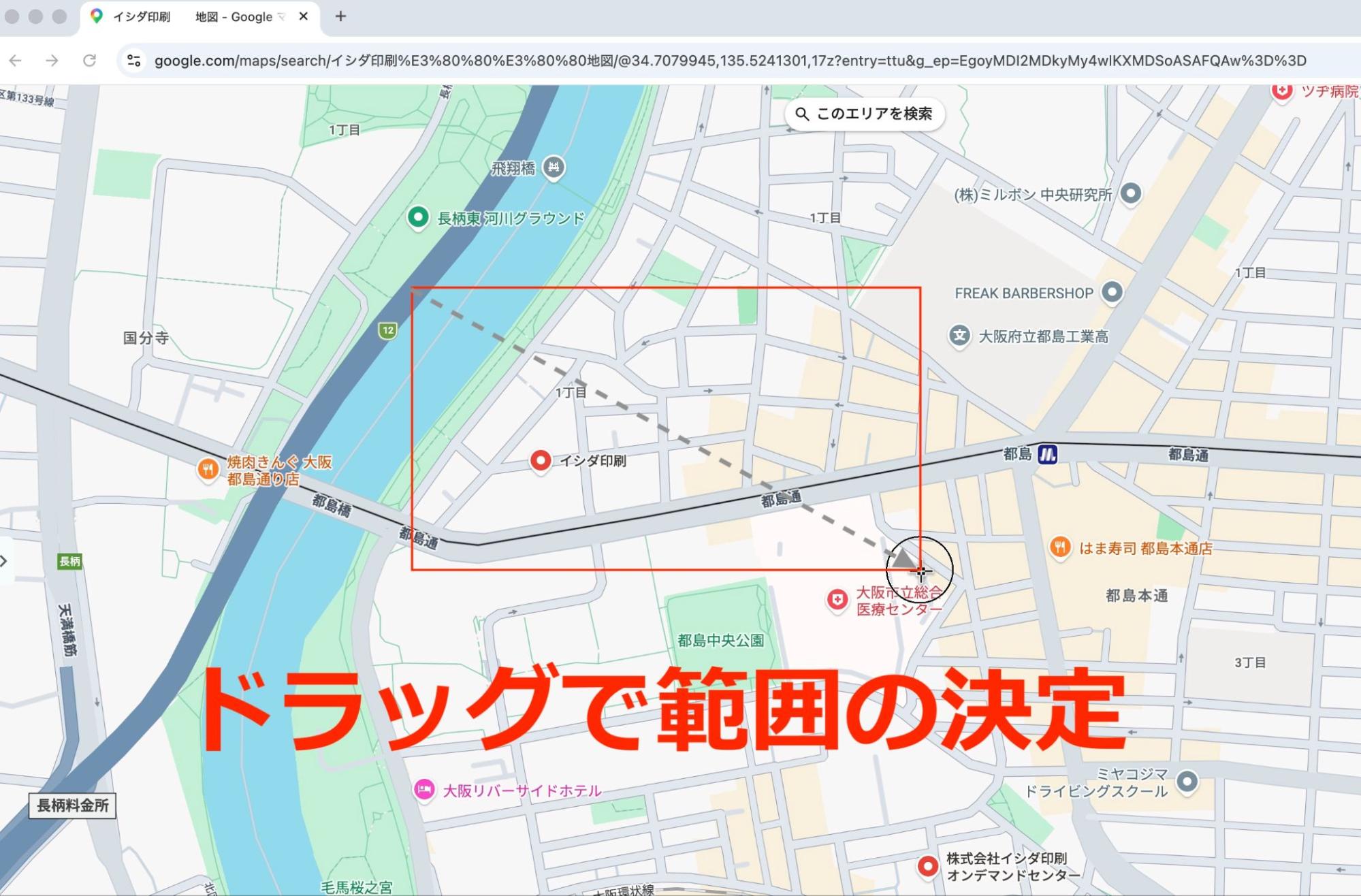
Task: Click the ツヂ病院 hospital marker
Action: coord(1282,91)
